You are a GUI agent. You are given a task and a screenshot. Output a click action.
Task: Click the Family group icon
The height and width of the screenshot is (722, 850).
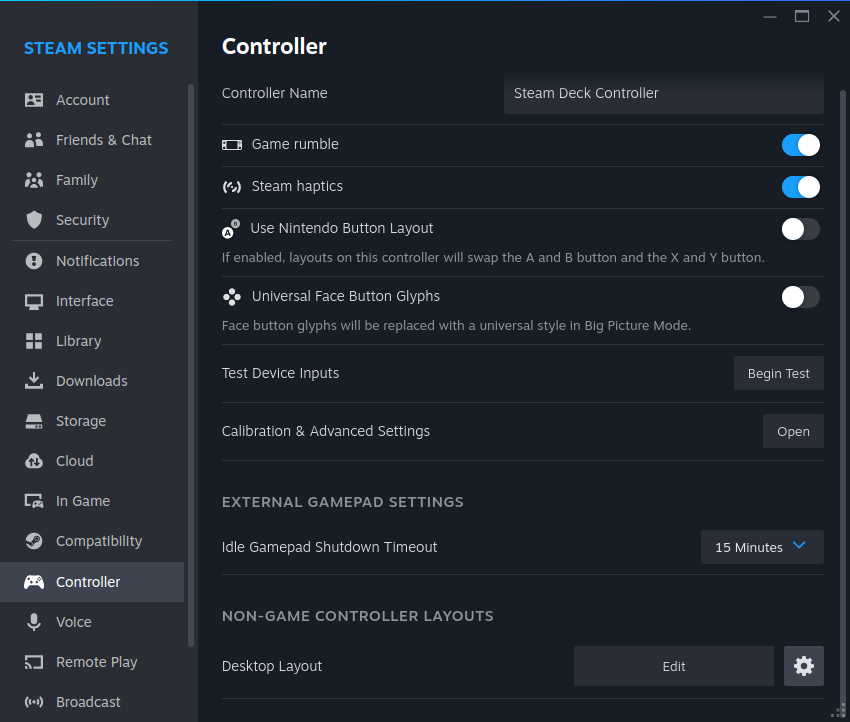(34, 180)
